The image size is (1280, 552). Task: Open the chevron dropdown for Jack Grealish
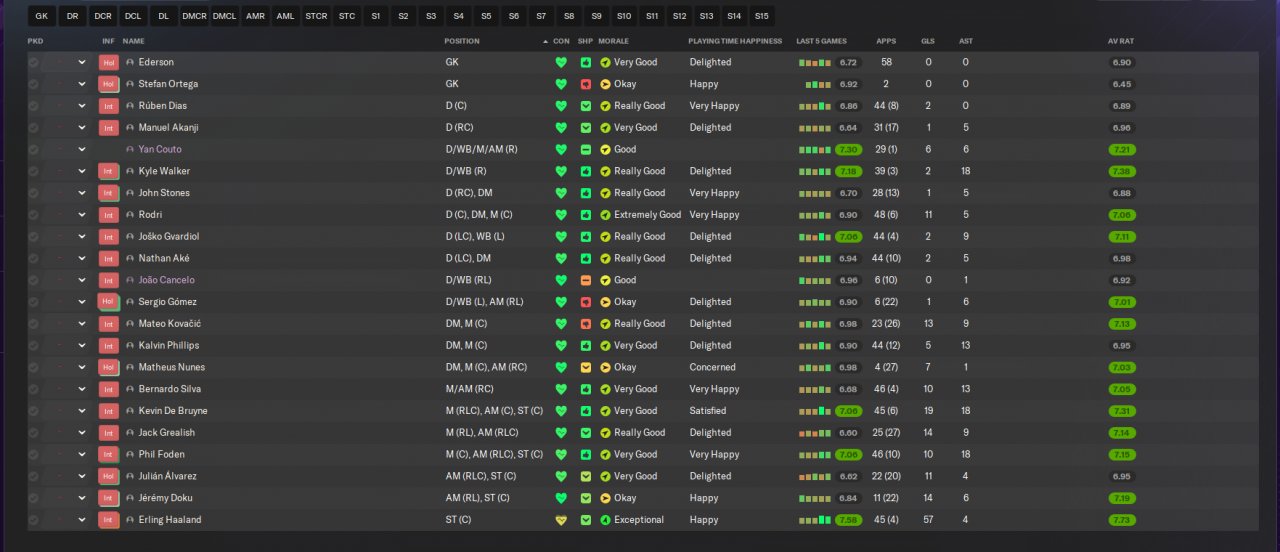[82, 433]
